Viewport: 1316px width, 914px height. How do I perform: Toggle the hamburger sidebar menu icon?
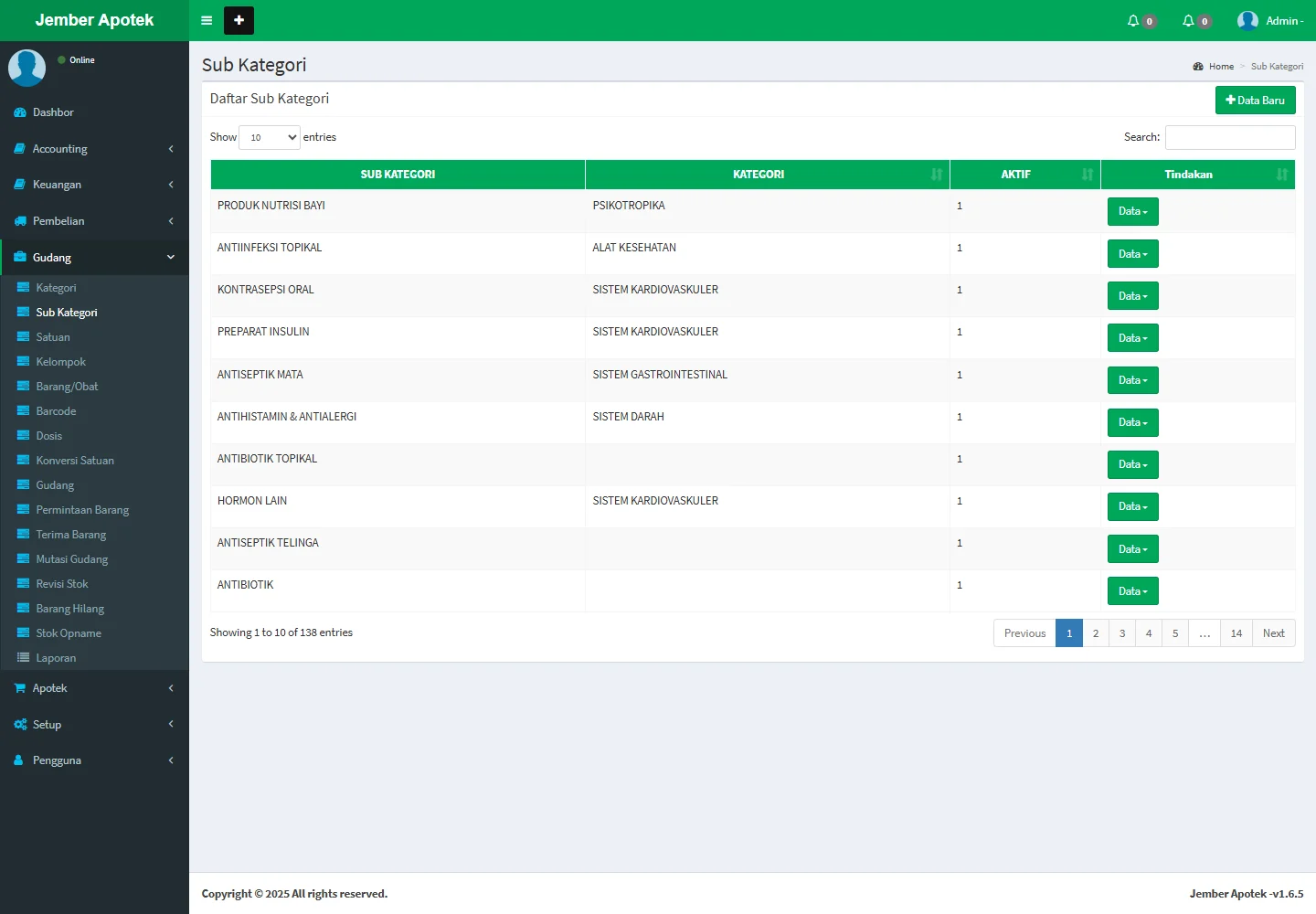[x=207, y=20]
